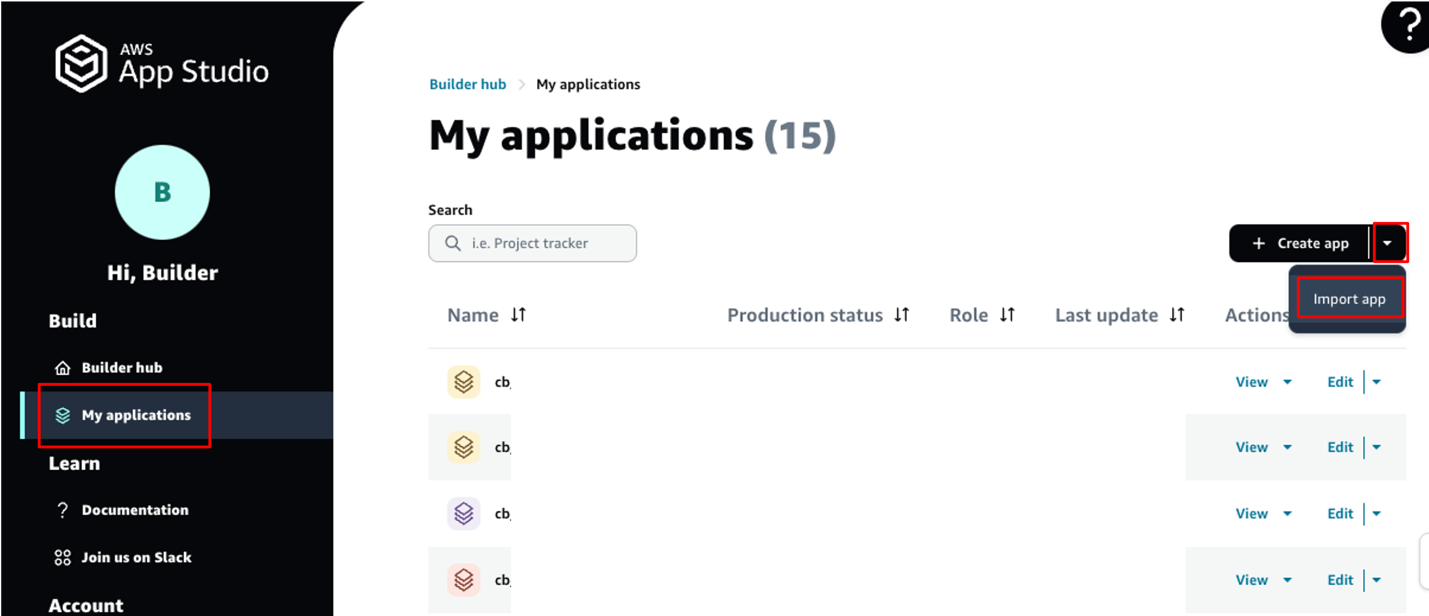Click the Last update column header

[1106, 315]
